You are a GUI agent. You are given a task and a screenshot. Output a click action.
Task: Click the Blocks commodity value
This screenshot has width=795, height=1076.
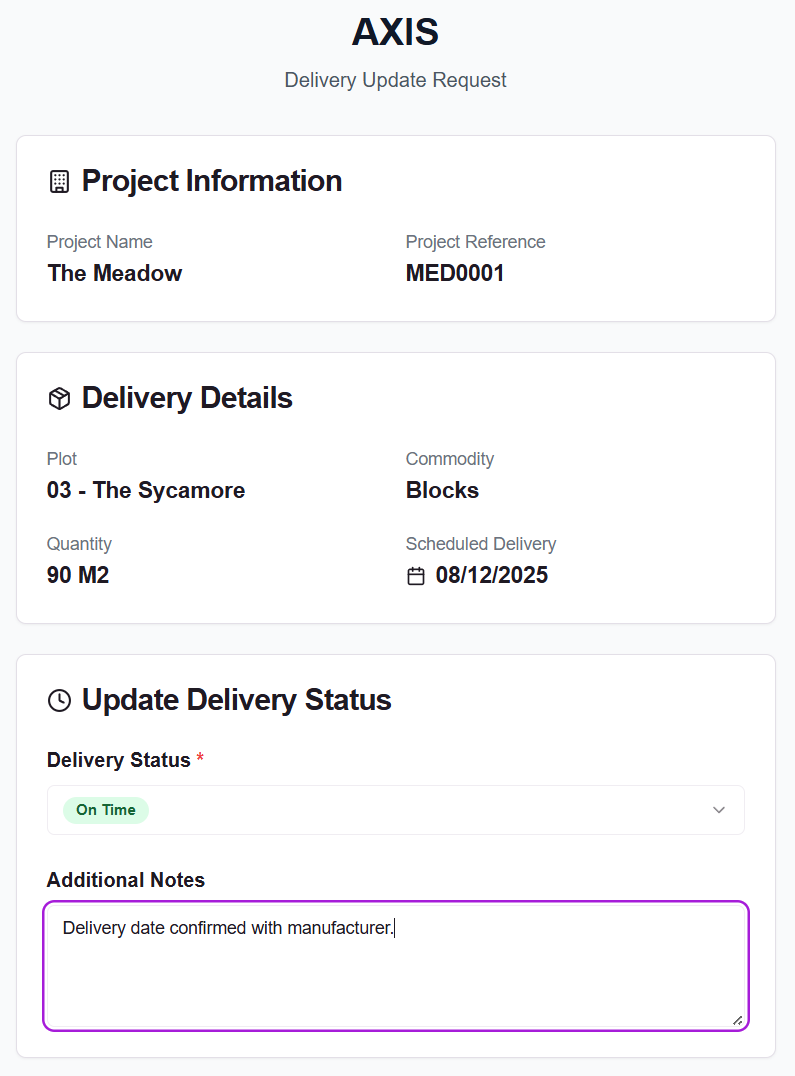click(442, 490)
